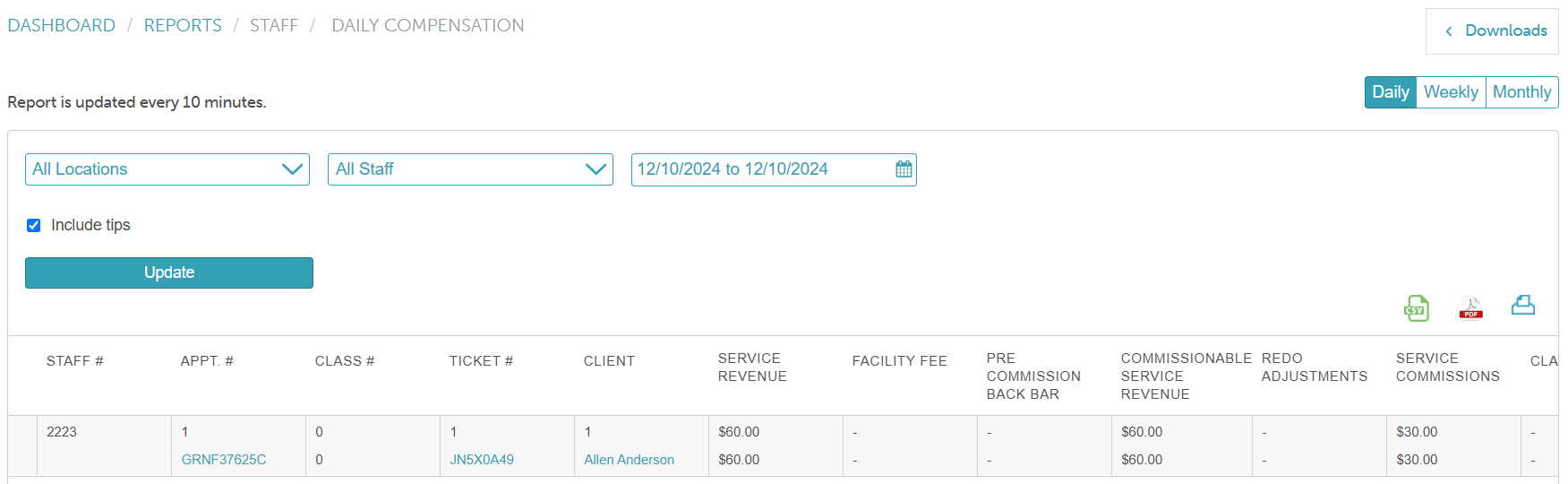Print the compensation report
The height and width of the screenshot is (484, 1568).
[x=1523, y=306]
